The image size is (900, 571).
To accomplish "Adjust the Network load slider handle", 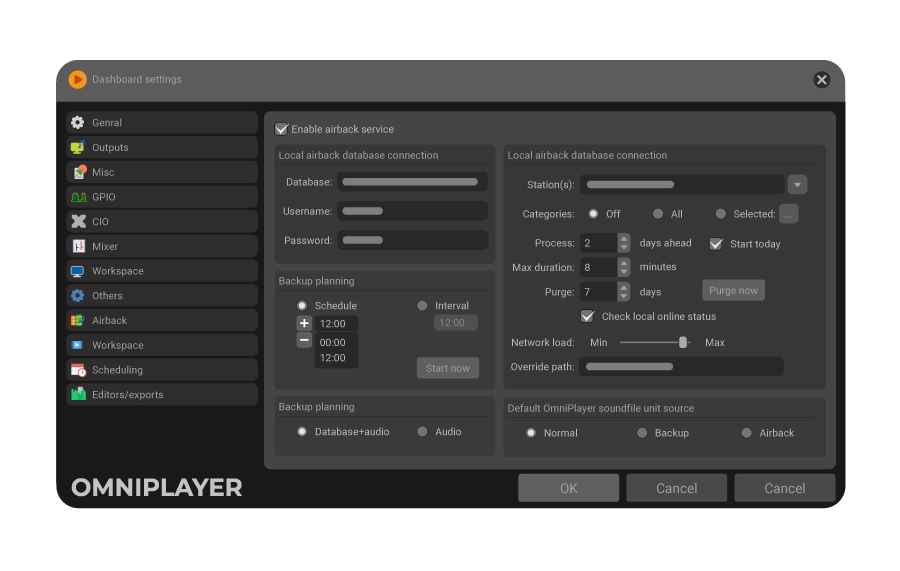I will (682, 342).
